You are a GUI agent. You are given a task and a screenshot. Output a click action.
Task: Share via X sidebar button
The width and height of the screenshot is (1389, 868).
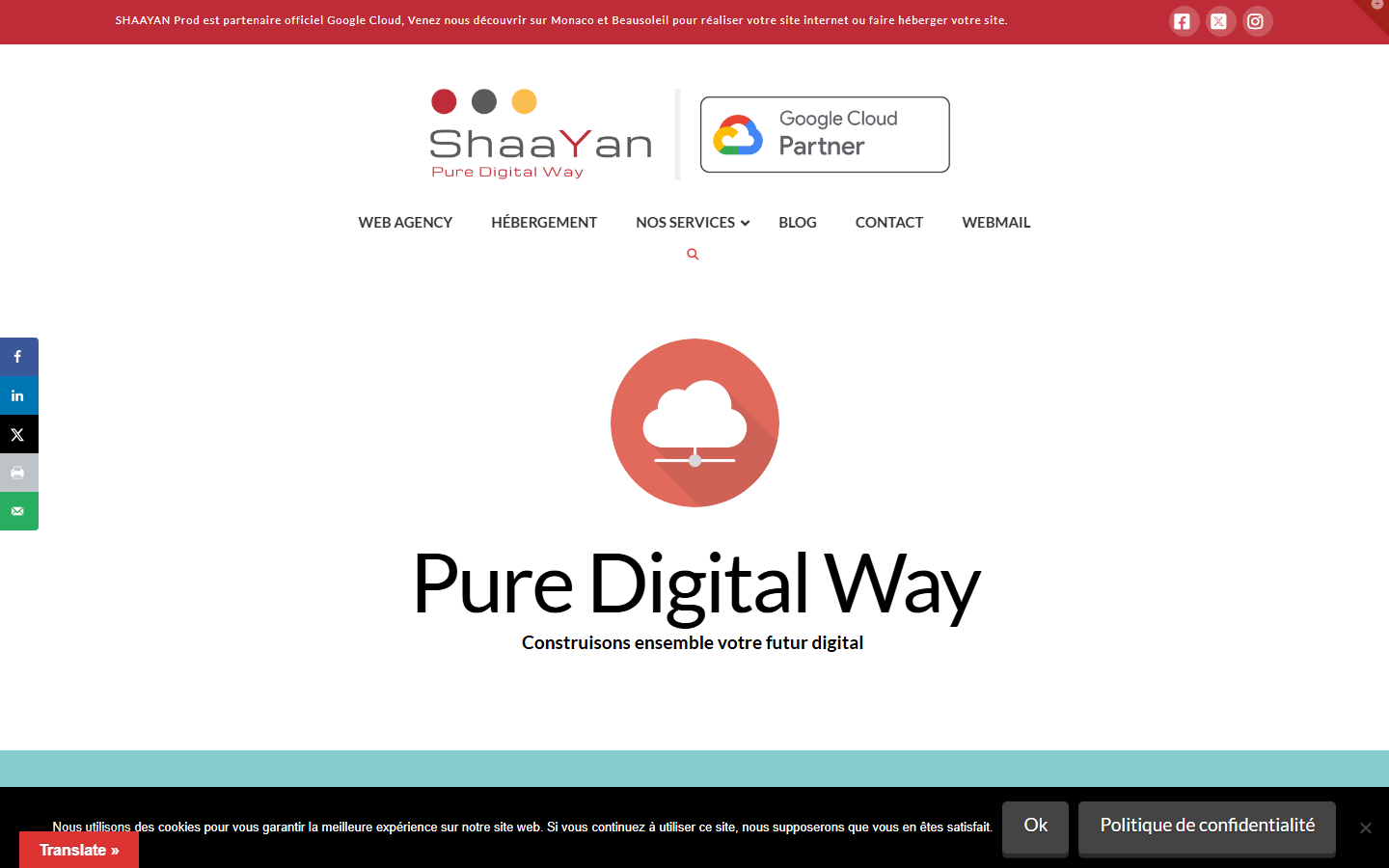18,434
